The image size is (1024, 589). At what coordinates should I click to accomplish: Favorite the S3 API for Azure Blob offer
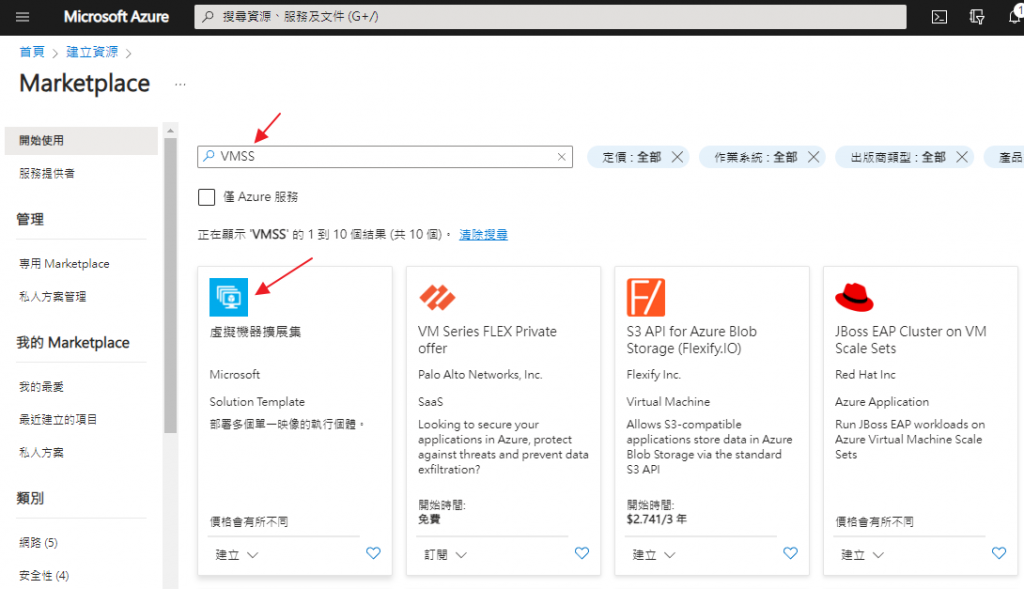point(790,553)
